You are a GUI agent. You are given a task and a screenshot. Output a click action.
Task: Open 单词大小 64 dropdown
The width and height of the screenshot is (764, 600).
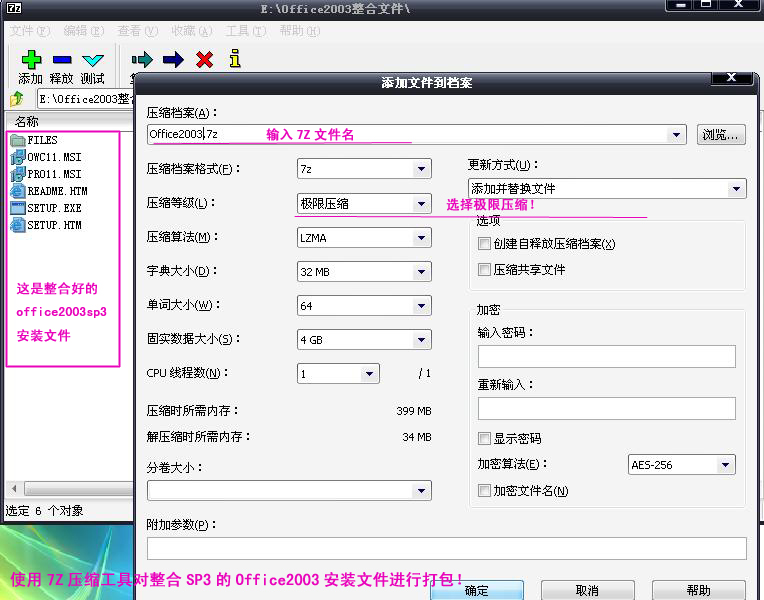(x=421, y=306)
